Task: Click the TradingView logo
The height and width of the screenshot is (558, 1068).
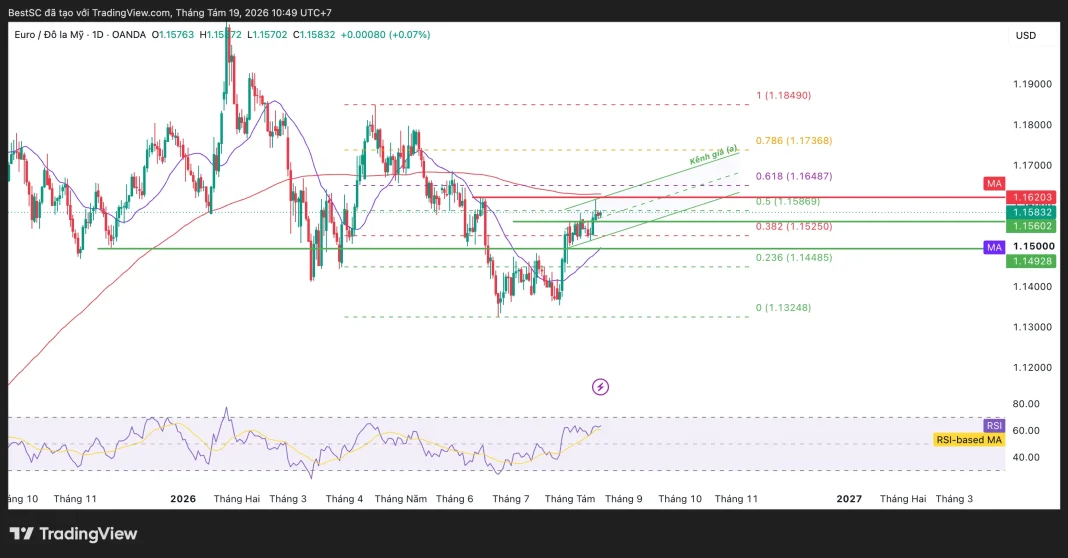Action: [74, 533]
